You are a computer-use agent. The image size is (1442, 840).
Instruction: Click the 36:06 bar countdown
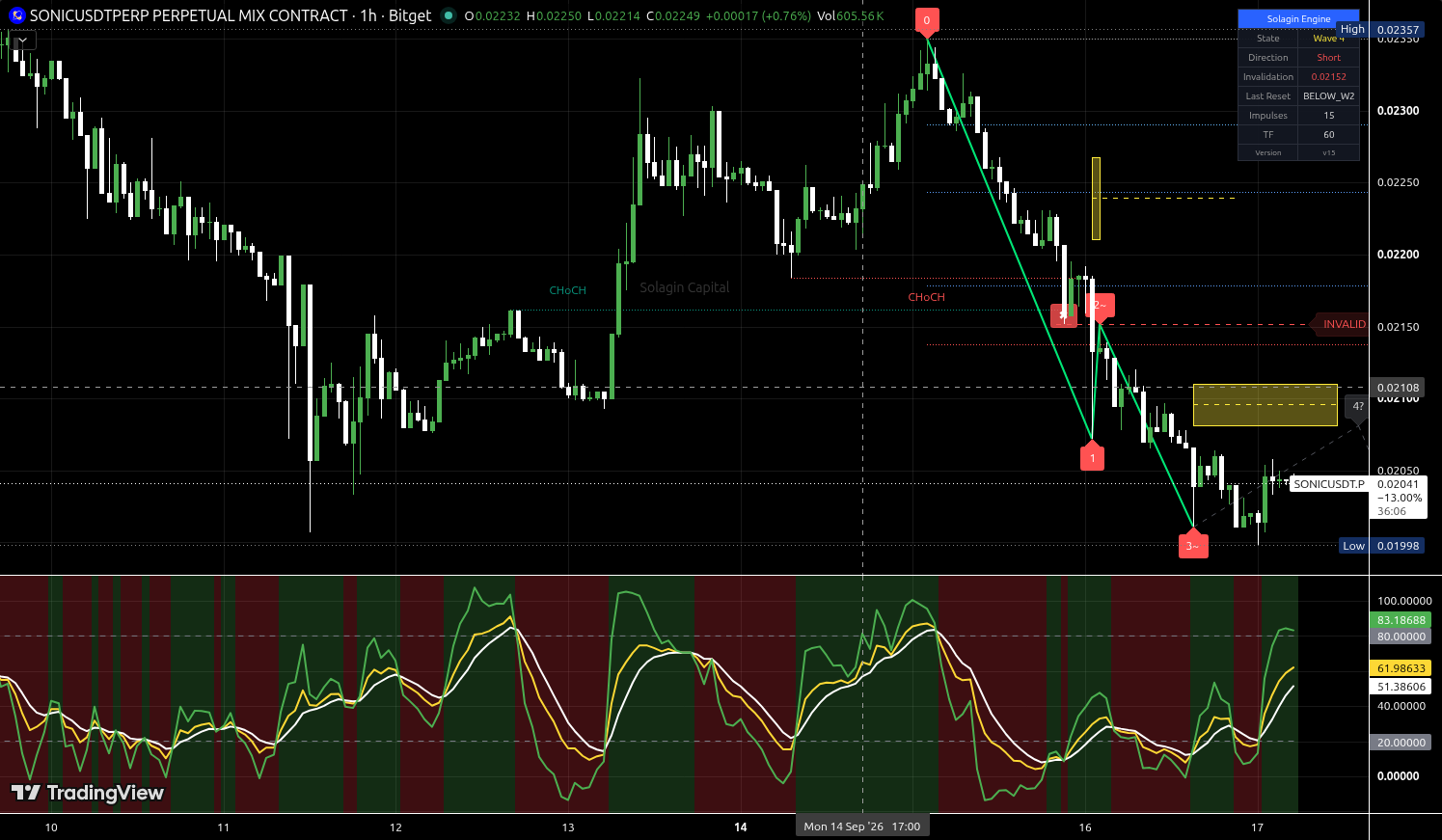click(x=1392, y=511)
